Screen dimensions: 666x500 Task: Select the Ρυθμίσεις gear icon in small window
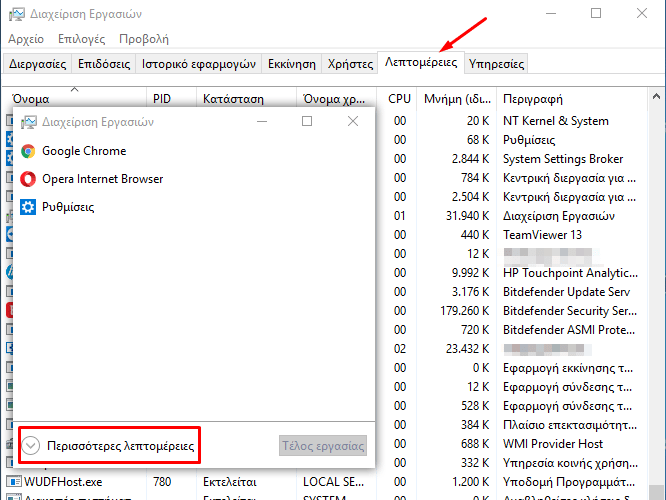click(x=28, y=207)
